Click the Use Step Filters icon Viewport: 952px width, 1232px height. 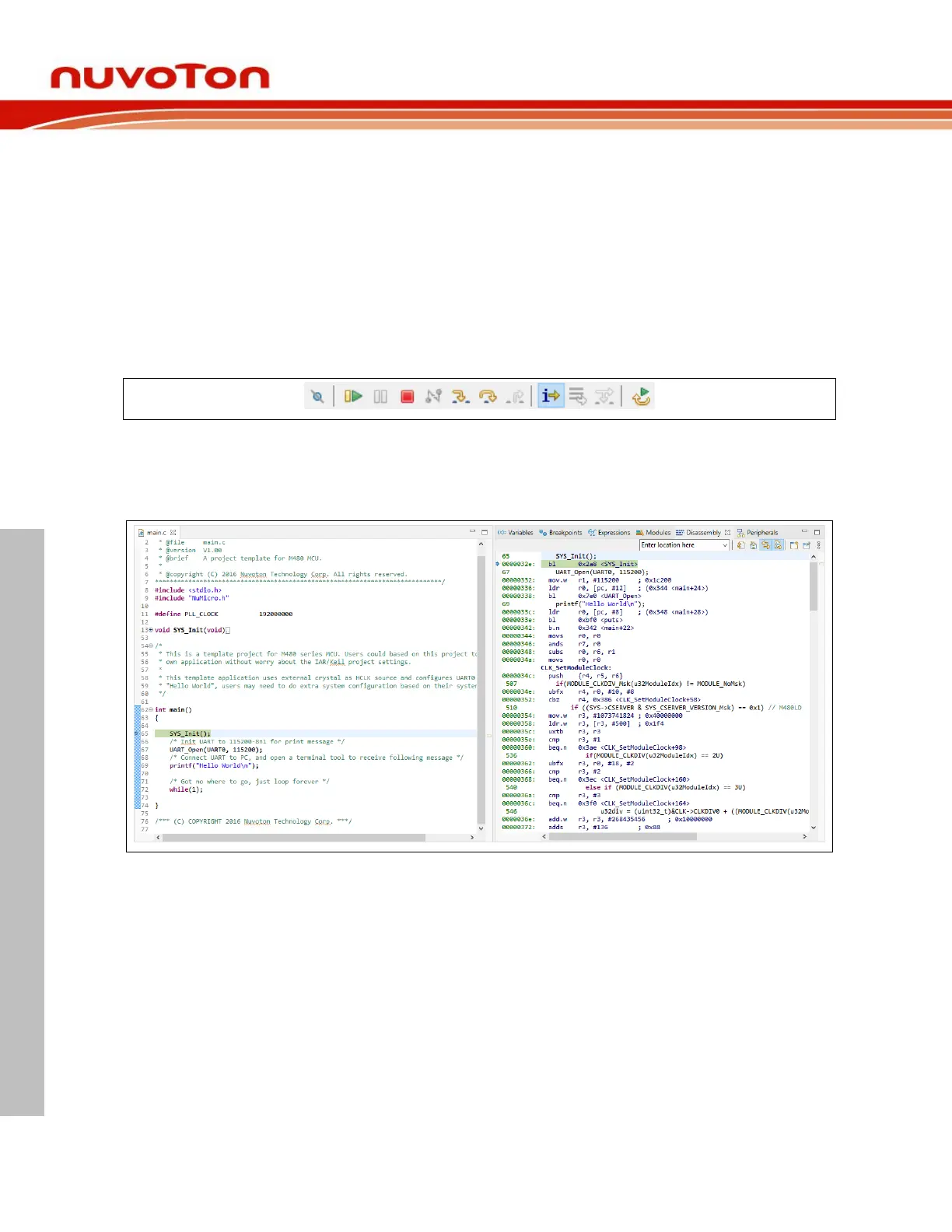pos(604,397)
